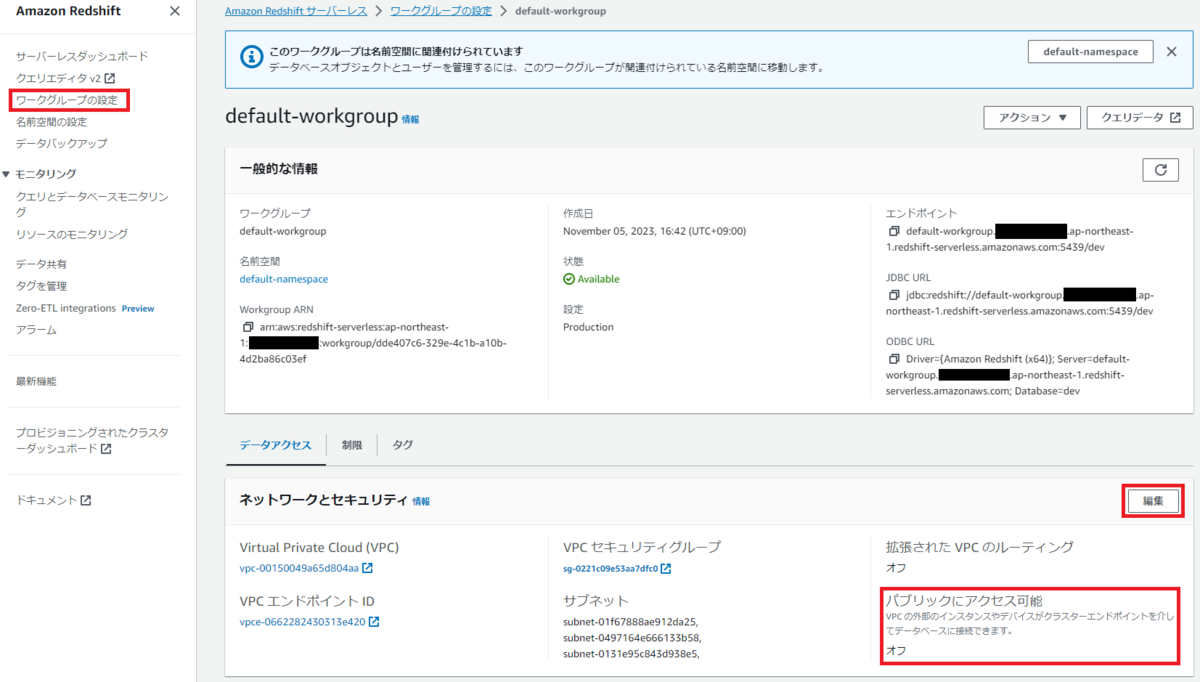Select ワークグループの設定 in sidebar

(x=67, y=100)
